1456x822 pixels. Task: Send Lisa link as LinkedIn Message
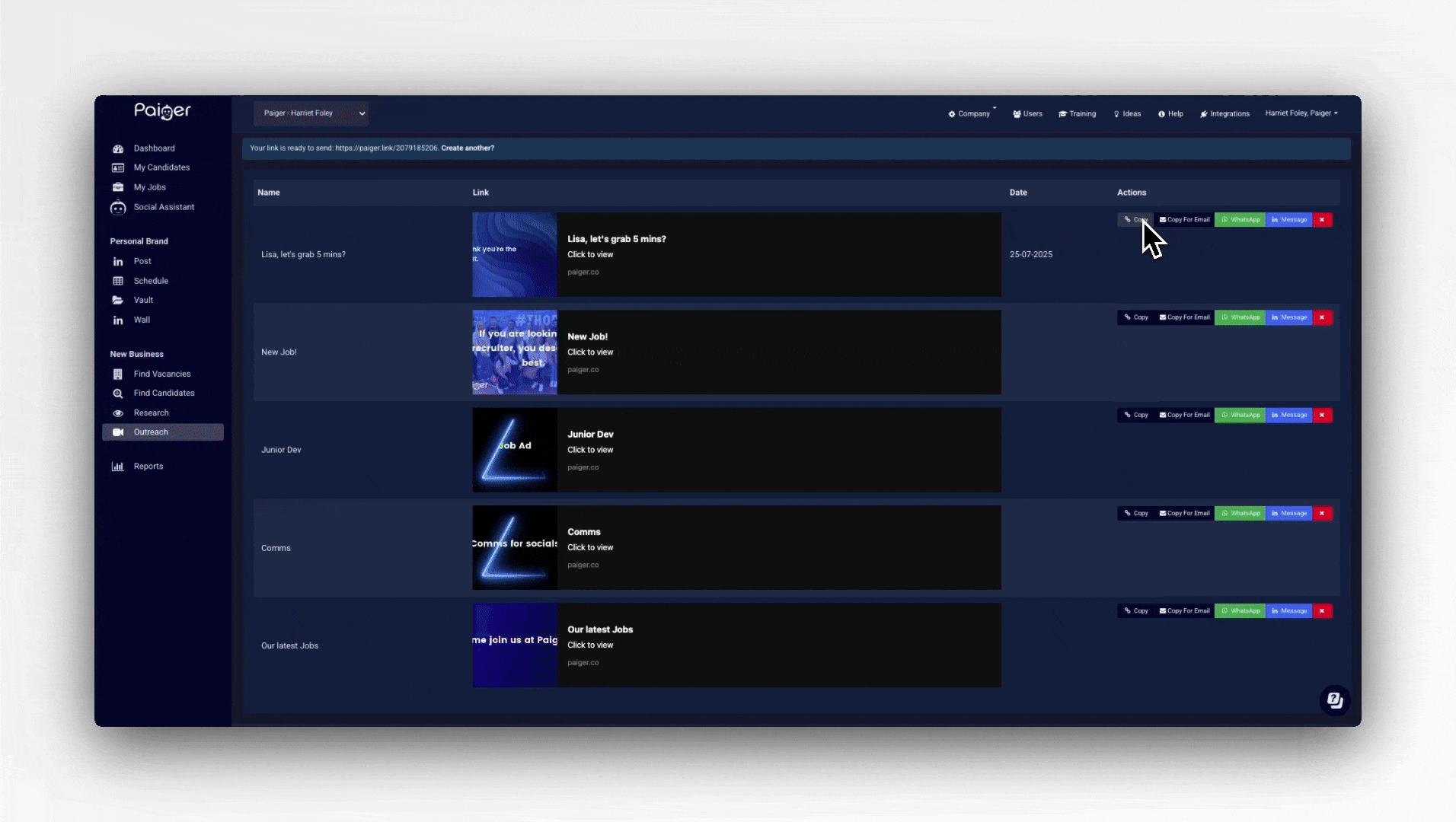click(1288, 220)
